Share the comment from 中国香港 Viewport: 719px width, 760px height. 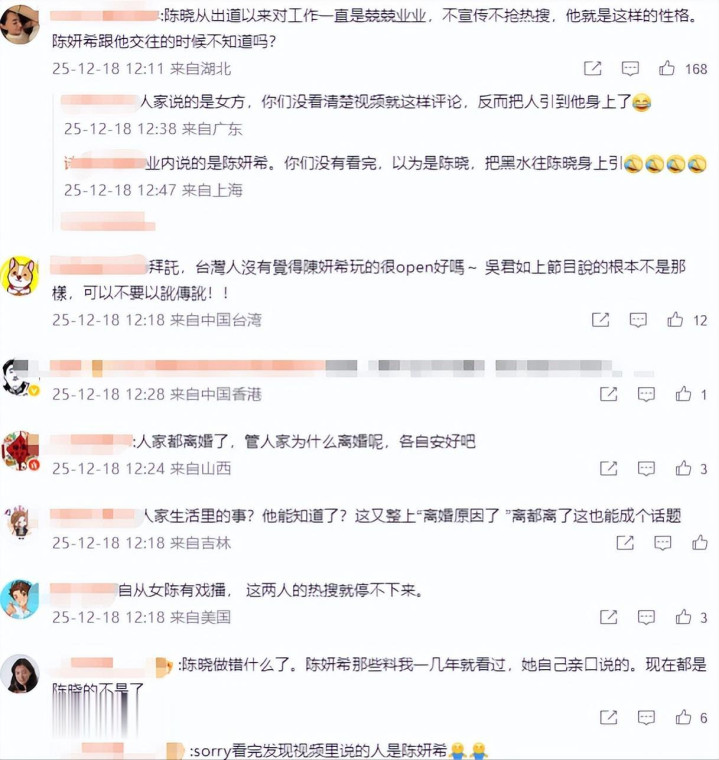pyautogui.click(x=608, y=394)
